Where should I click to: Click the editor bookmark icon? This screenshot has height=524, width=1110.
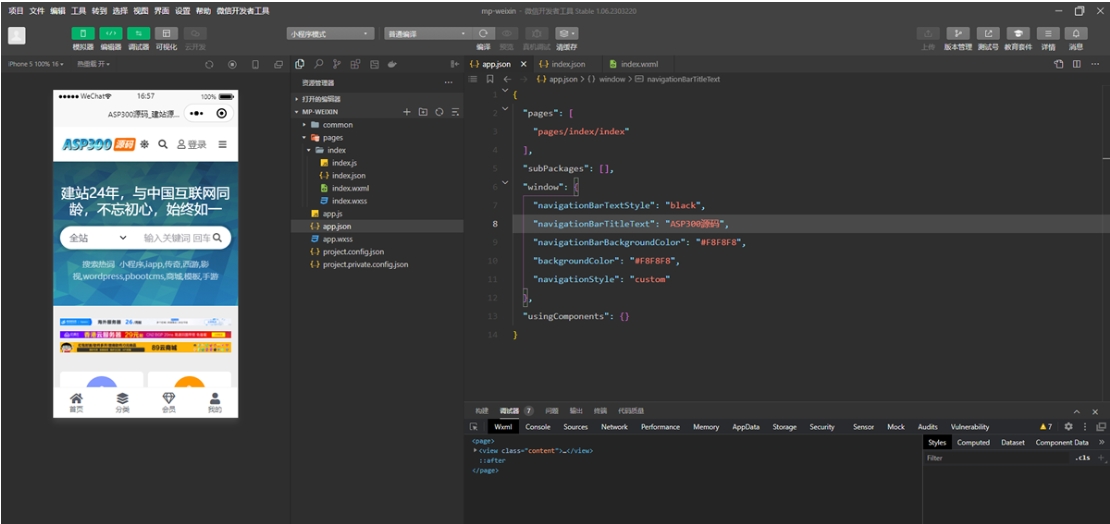[x=489, y=79]
